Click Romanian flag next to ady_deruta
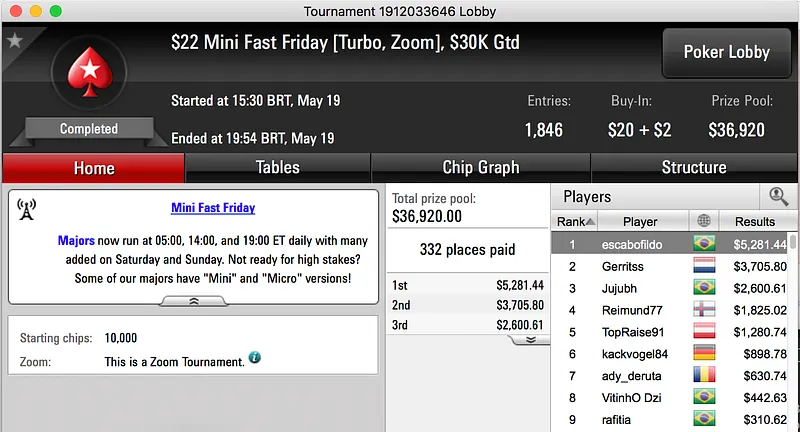The width and height of the screenshot is (800, 432). coord(705,376)
